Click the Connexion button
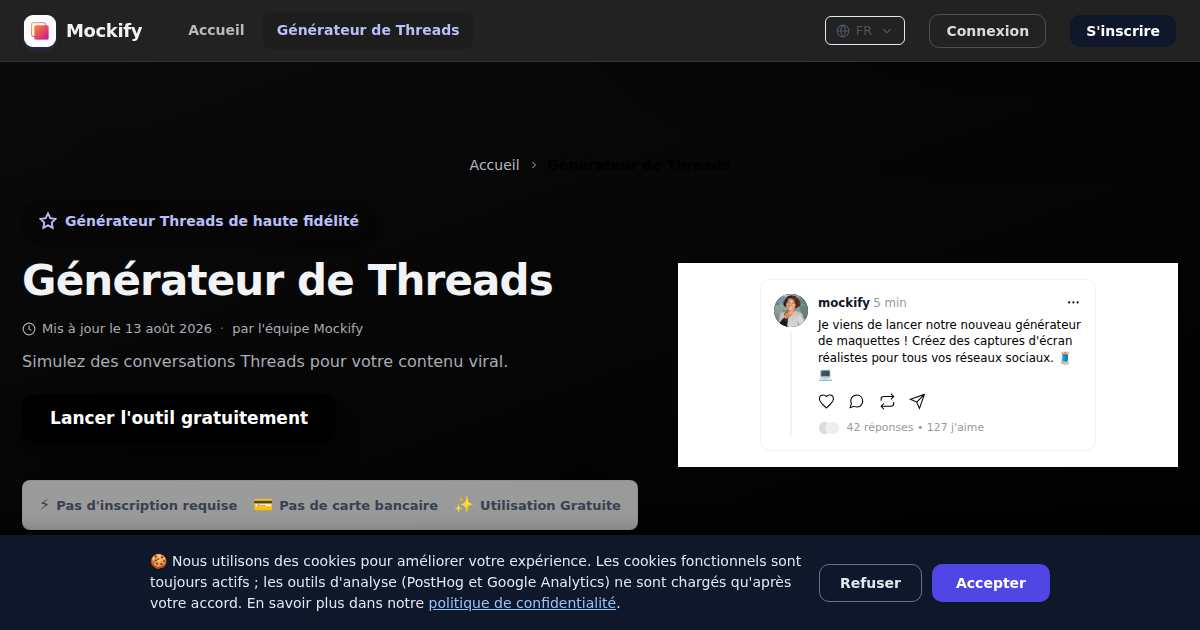 [x=987, y=31]
